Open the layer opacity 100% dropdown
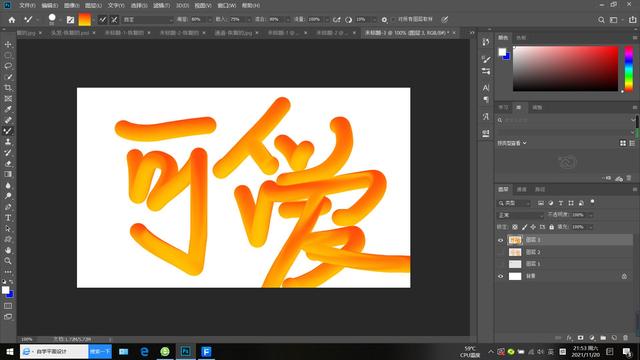640x360 pixels. [x=590, y=215]
